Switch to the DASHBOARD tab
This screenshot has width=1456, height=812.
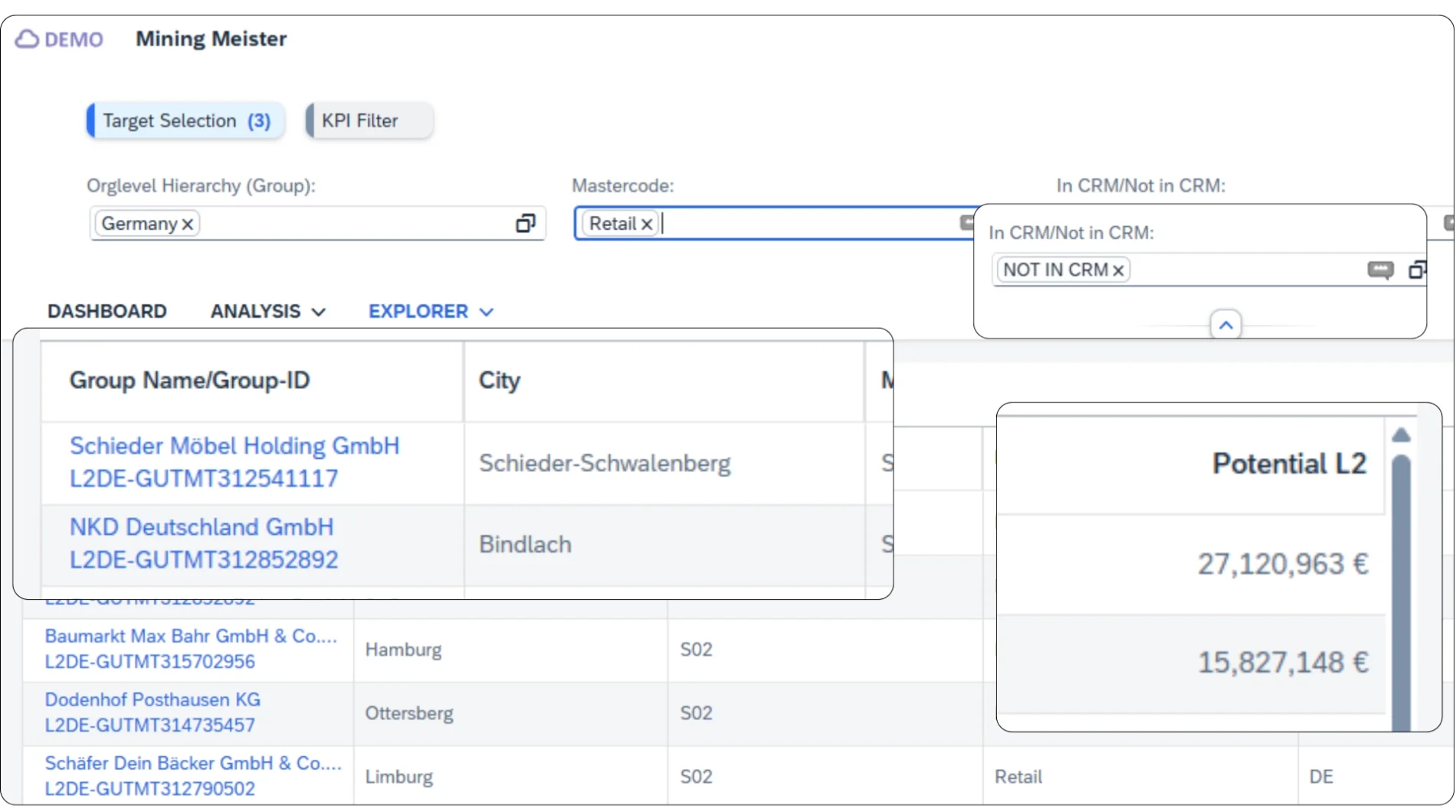(x=107, y=312)
